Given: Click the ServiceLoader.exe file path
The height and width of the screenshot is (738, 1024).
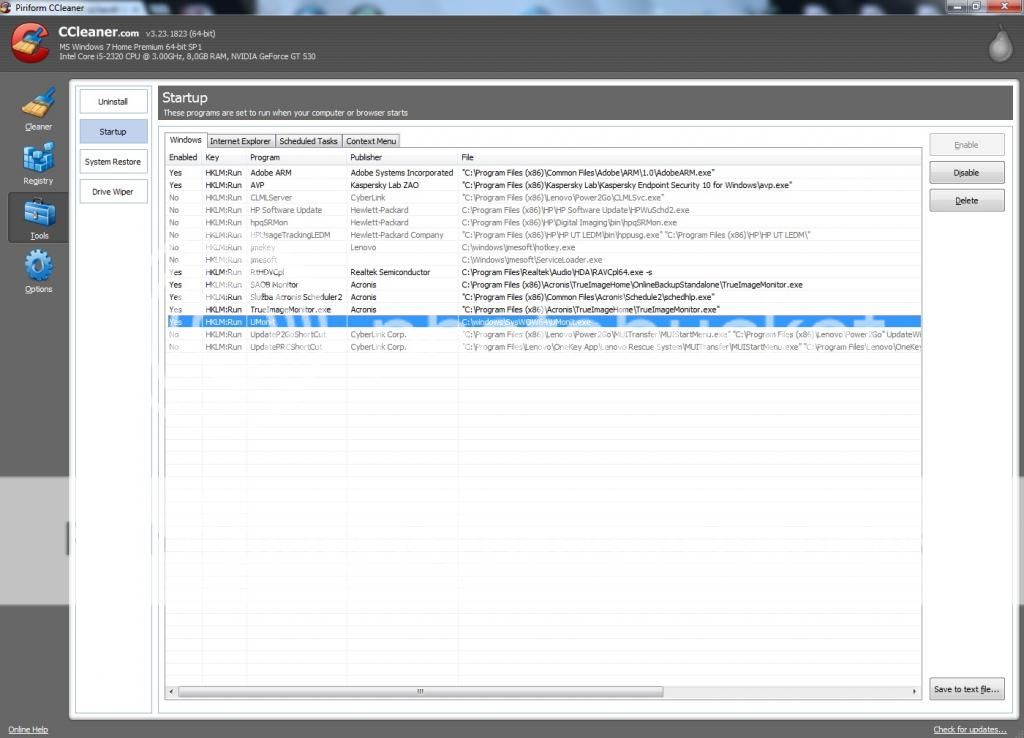Looking at the screenshot, I should pyautogui.click(x=532, y=260).
